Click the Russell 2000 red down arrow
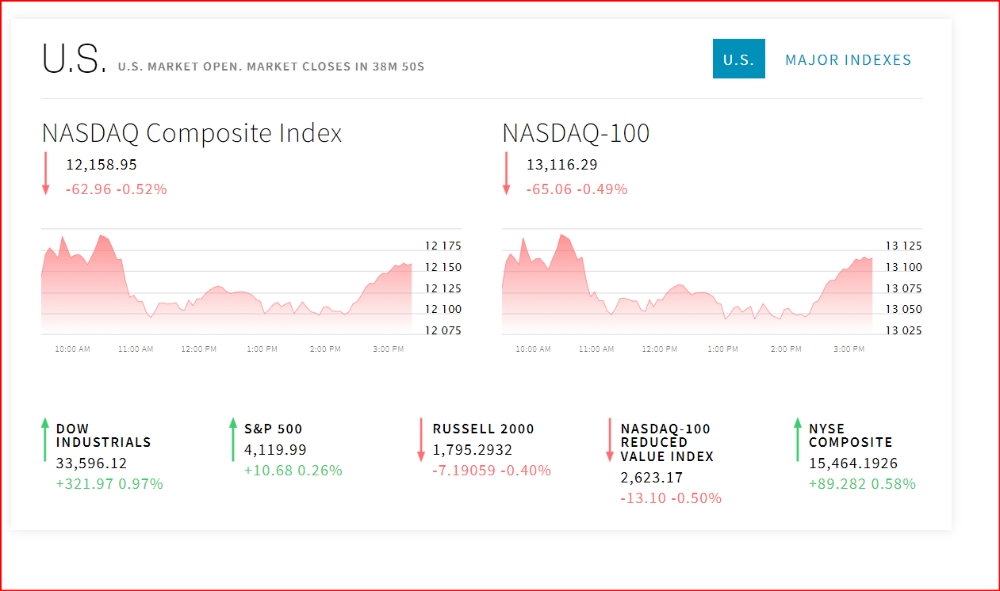The height and width of the screenshot is (591, 1000). (421, 439)
